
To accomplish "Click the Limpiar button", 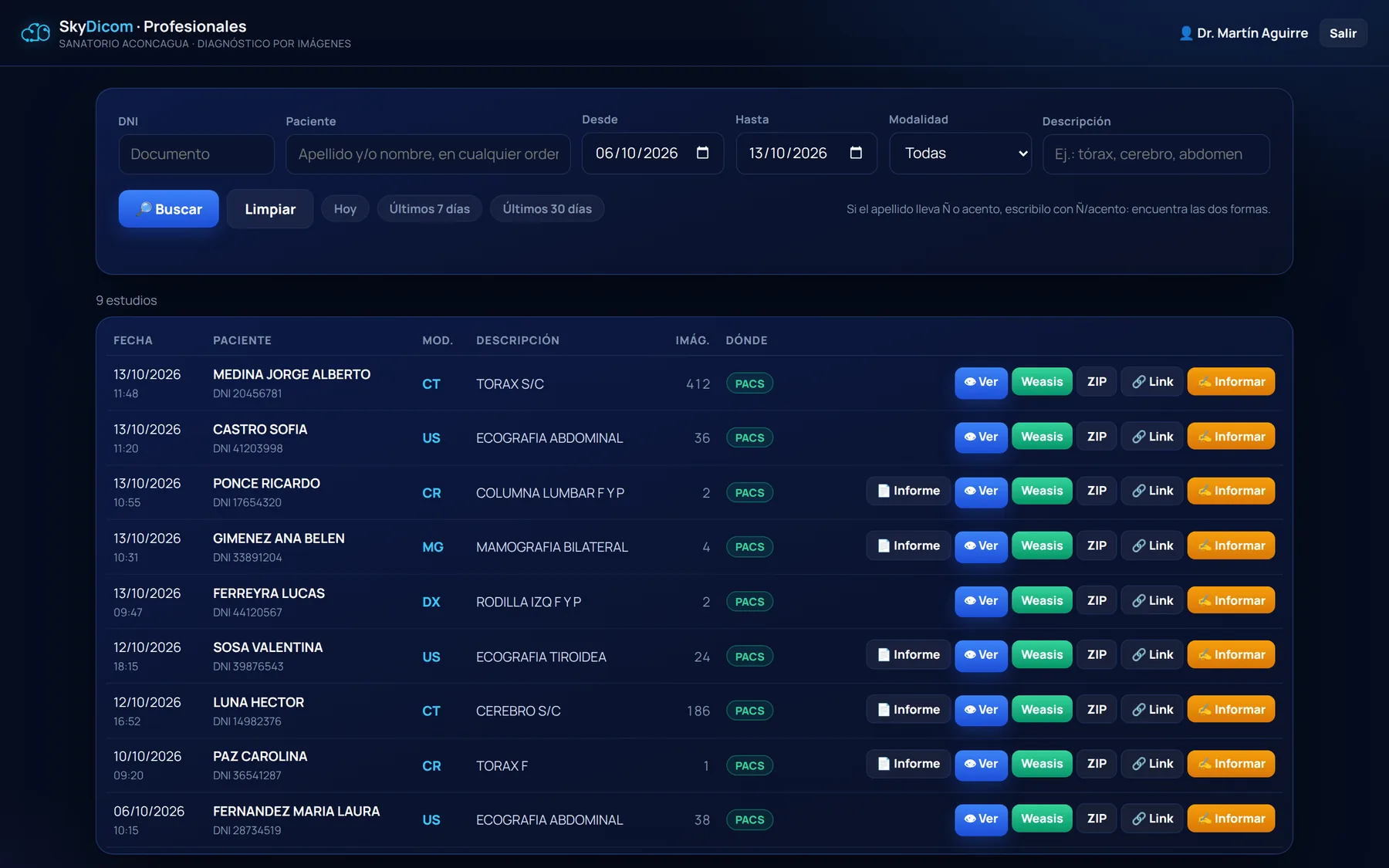I will click(x=270, y=209).
